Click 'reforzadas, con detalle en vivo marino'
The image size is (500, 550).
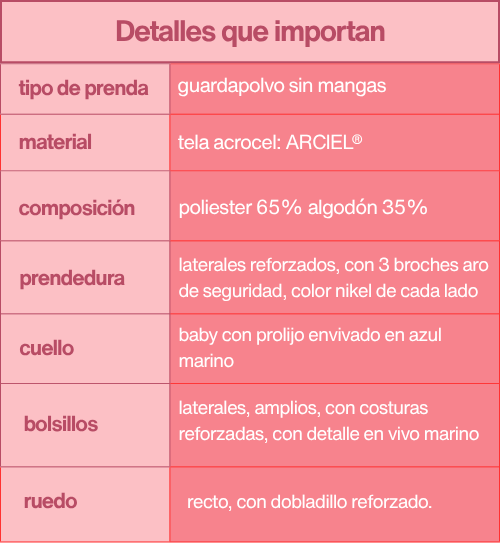(329, 434)
